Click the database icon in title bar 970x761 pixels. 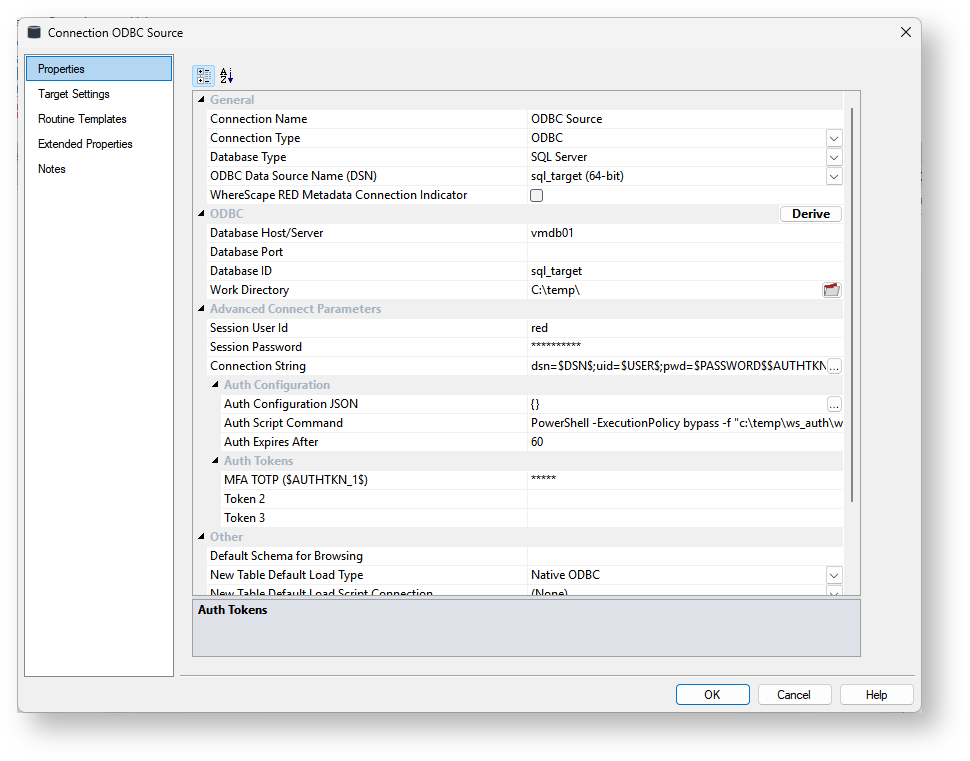pos(34,32)
